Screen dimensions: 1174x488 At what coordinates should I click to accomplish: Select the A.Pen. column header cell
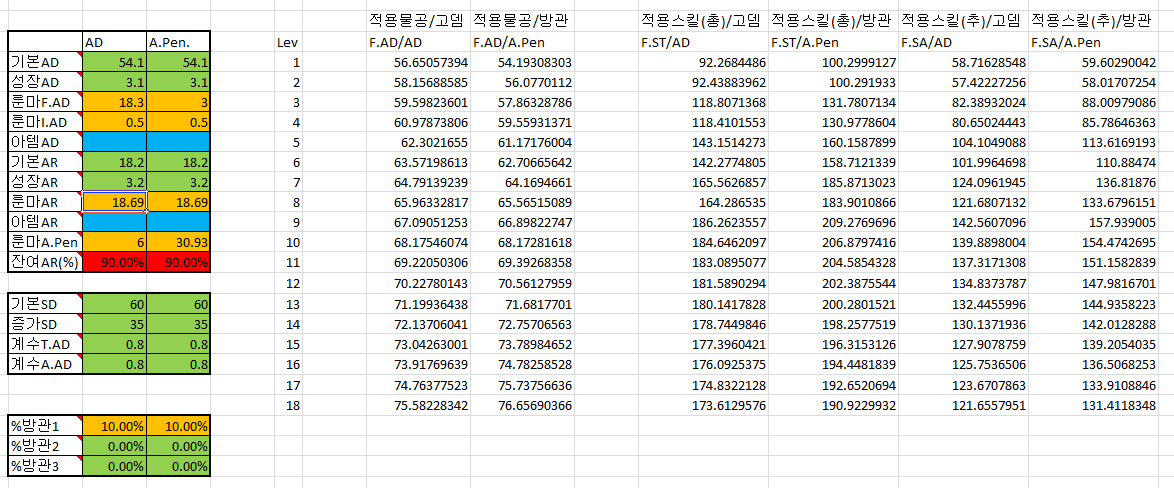click(x=179, y=42)
